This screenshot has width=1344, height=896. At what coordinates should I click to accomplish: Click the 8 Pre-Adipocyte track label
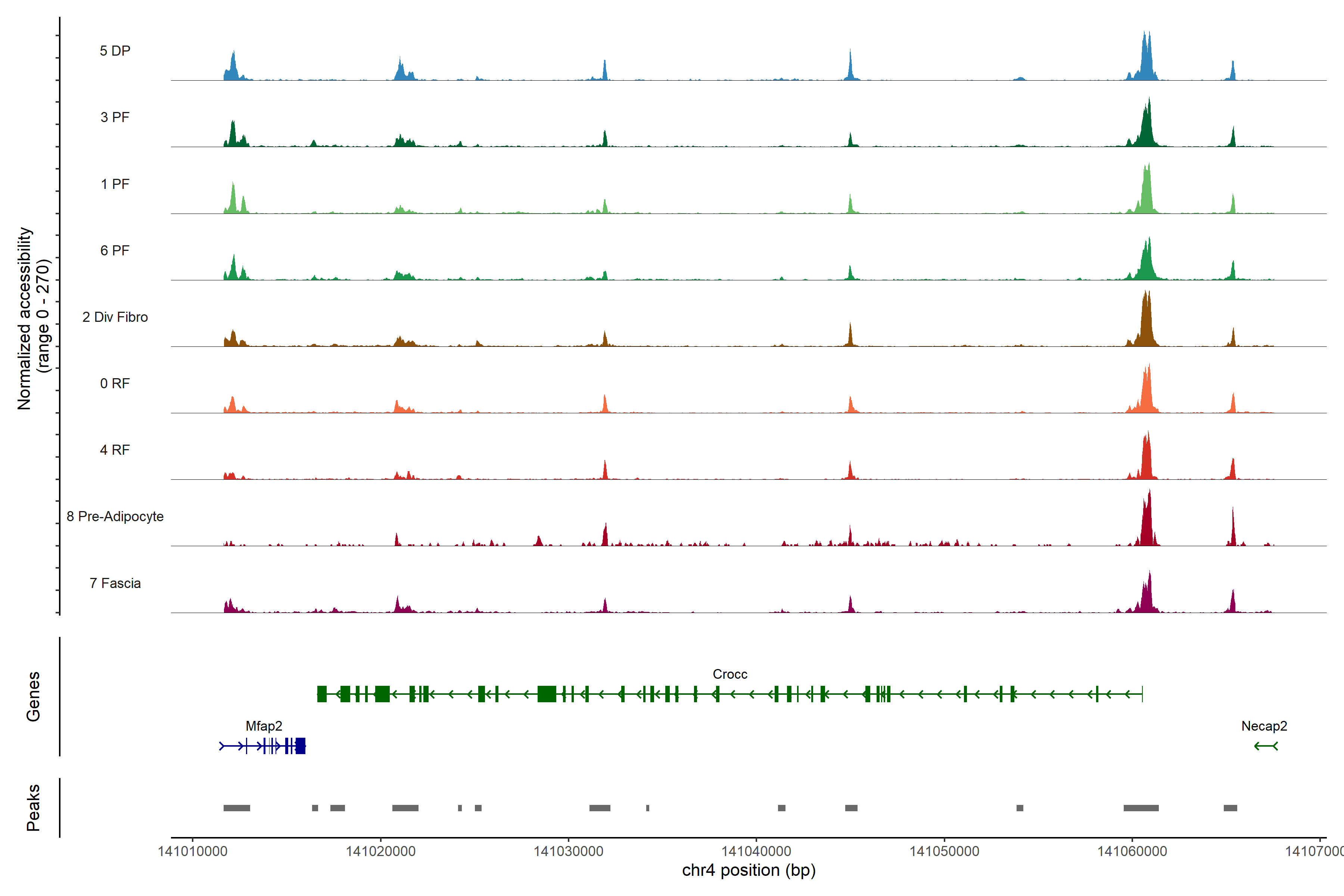[115, 517]
